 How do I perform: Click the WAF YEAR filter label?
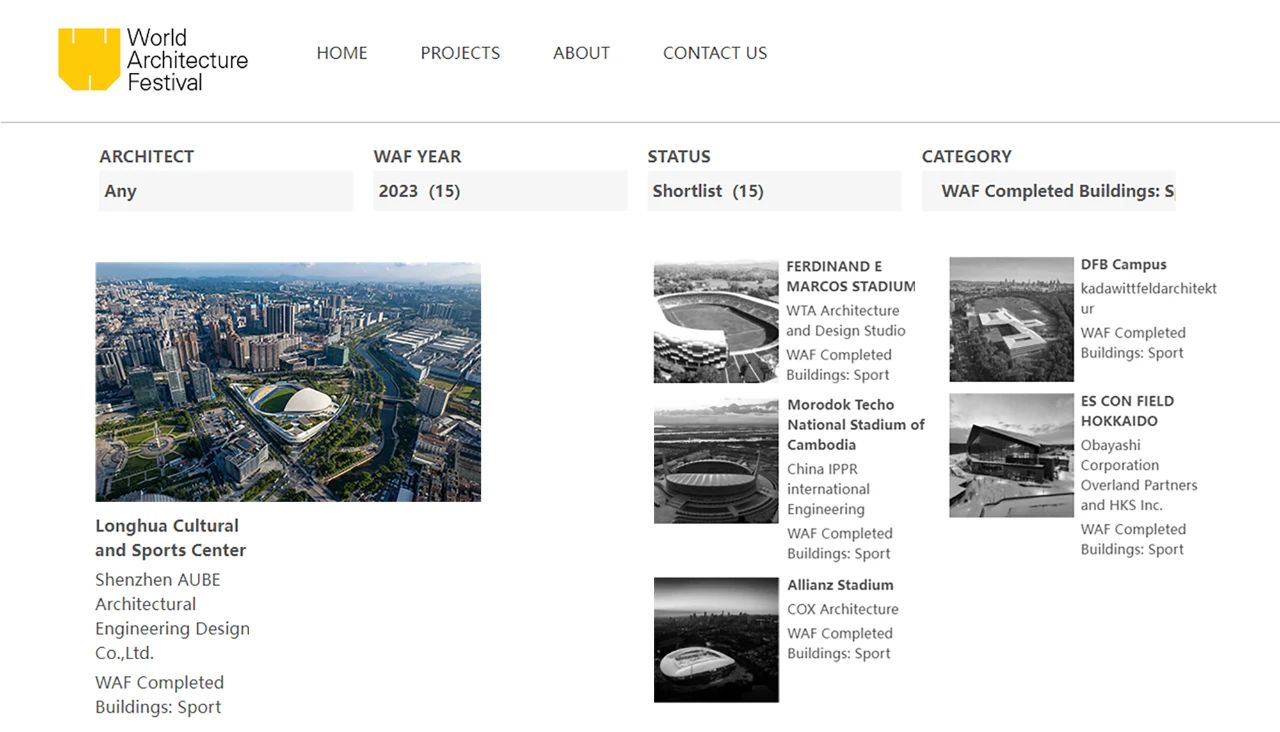tap(418, 156)
